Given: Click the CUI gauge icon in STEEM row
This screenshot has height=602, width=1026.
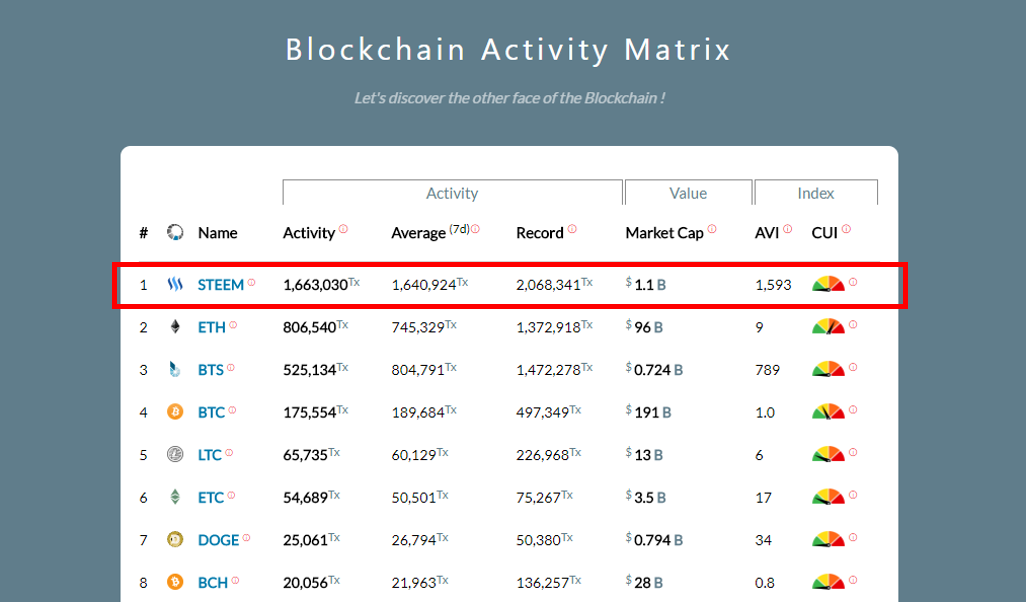Looking at the screenshot, I should 828,284.
